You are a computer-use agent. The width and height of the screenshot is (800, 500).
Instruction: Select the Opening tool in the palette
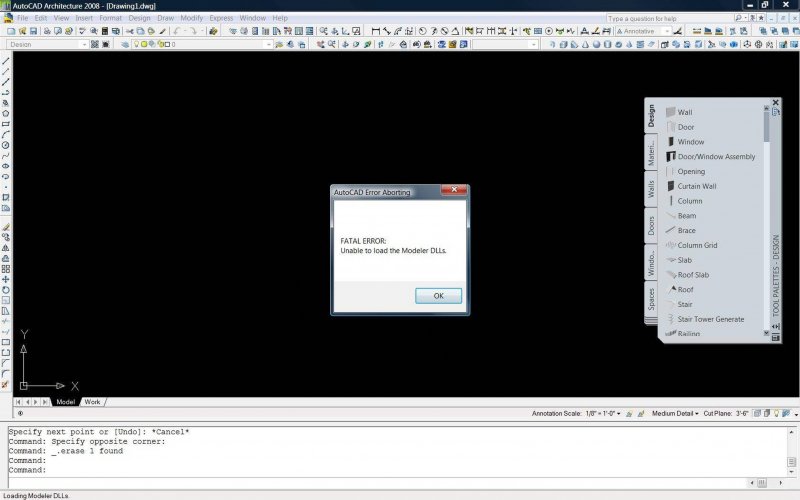[685, 171]
